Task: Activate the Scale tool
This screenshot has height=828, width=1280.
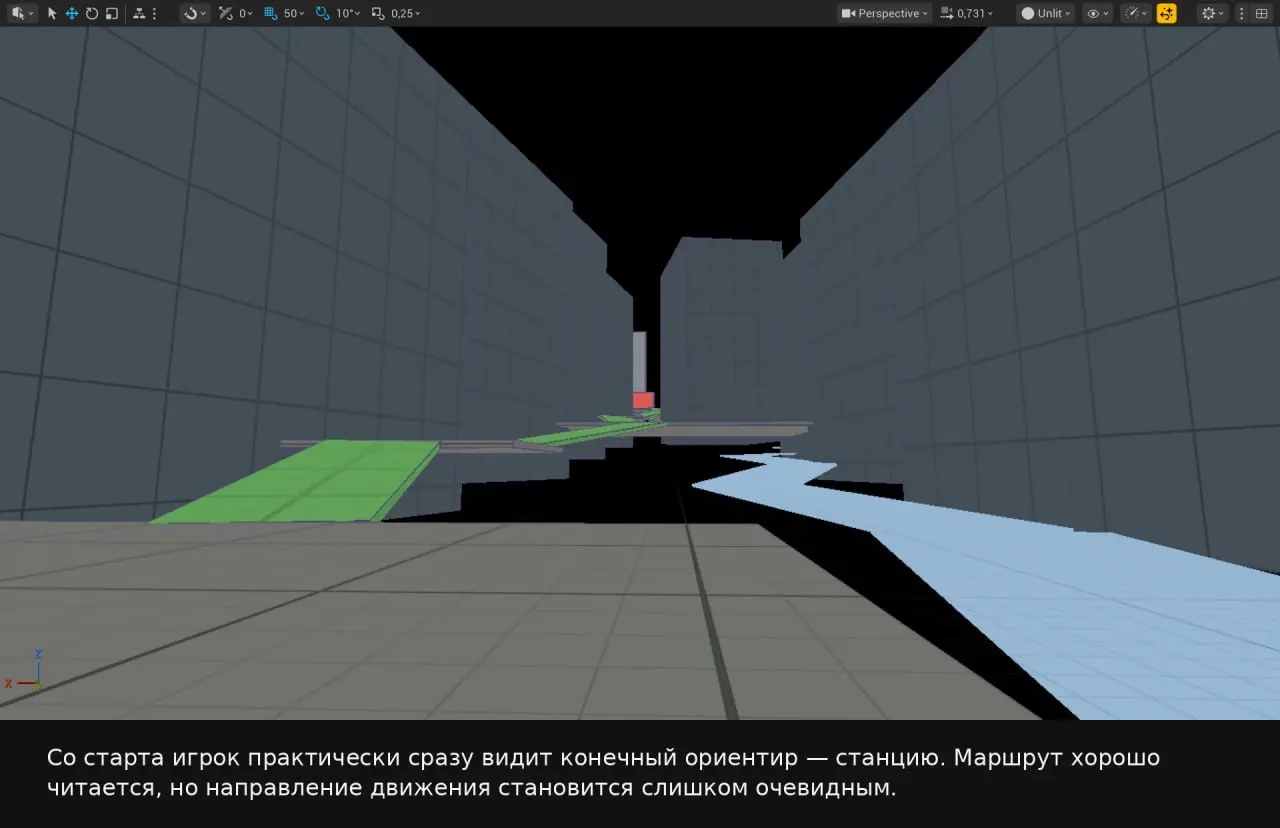Action: [112, 13]
